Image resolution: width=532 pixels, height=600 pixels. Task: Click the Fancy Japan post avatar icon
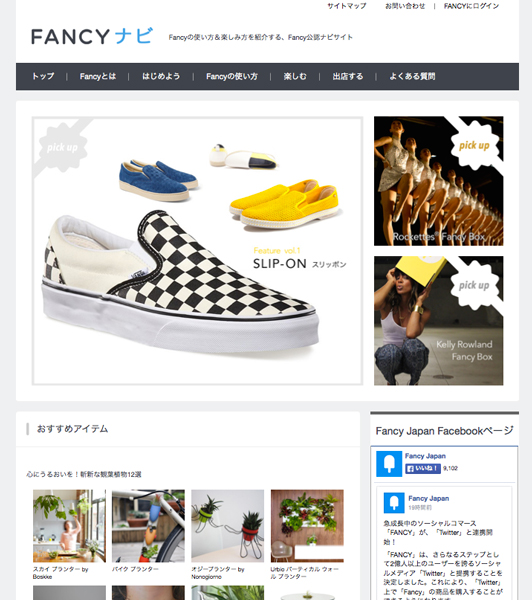click(394, 502)
